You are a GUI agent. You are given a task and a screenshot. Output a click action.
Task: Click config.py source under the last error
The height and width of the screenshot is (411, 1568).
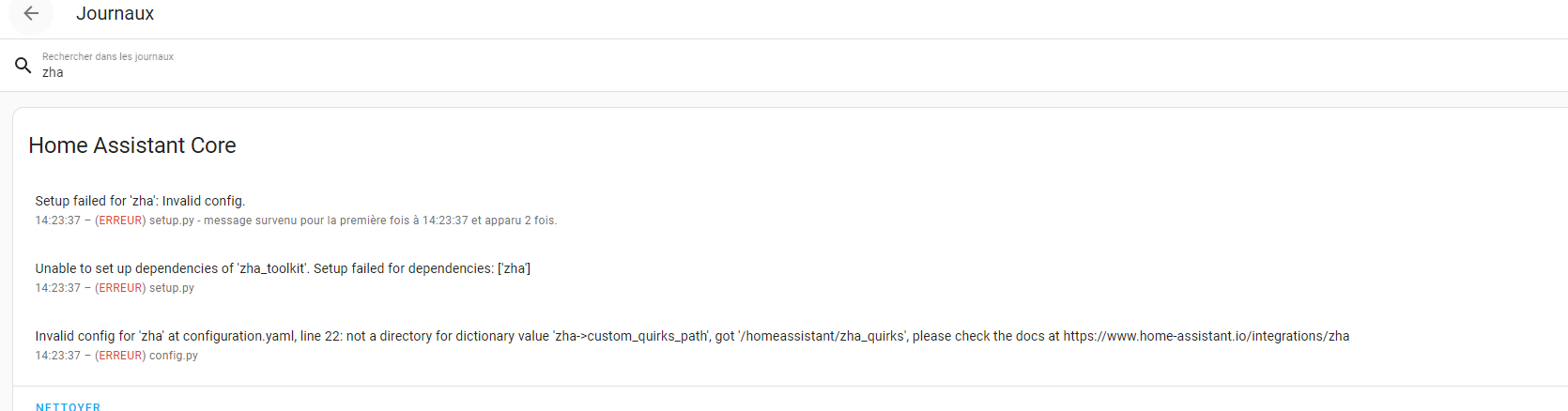pos(174,356)
